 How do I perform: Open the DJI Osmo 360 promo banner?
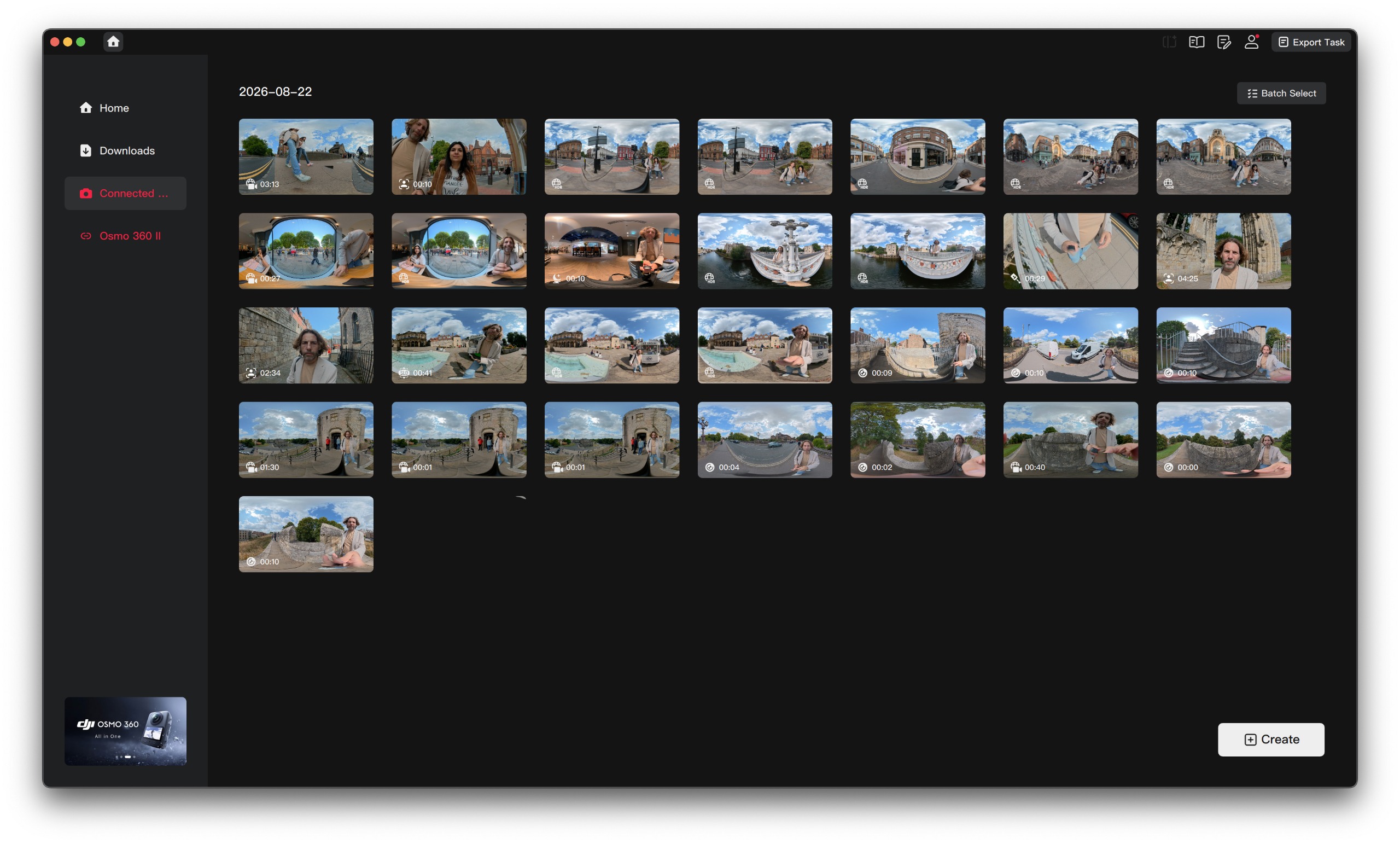pyautogui.click(x=125, y=731)
